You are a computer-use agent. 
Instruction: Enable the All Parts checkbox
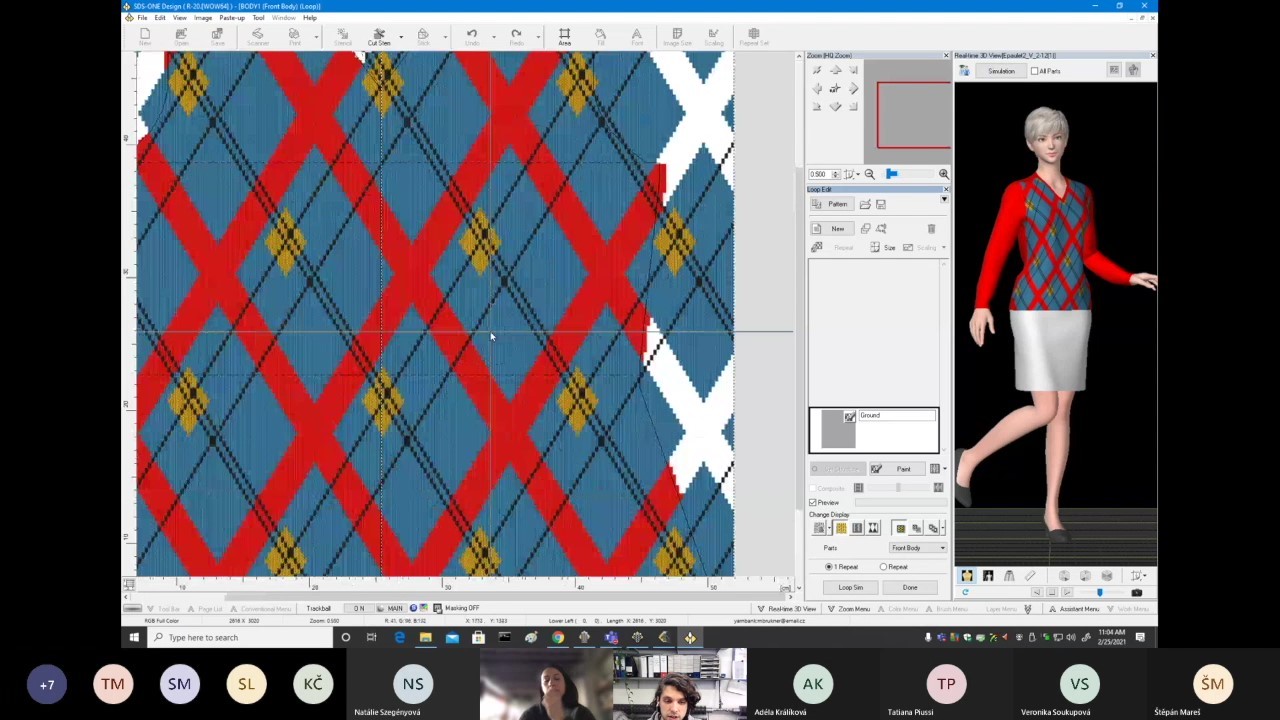pyautogui.click(x=1034, y=71)
